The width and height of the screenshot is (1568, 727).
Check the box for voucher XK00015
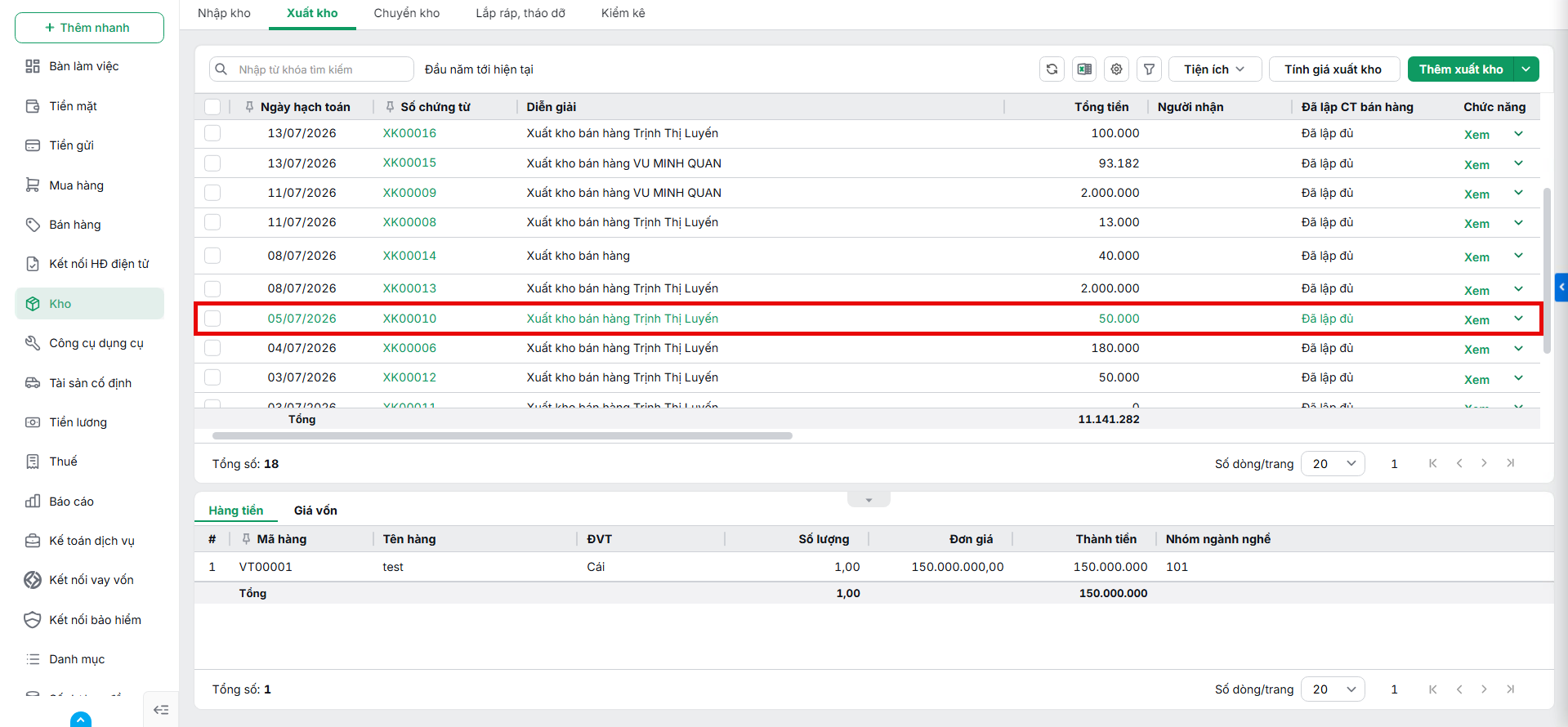(212, 163)
